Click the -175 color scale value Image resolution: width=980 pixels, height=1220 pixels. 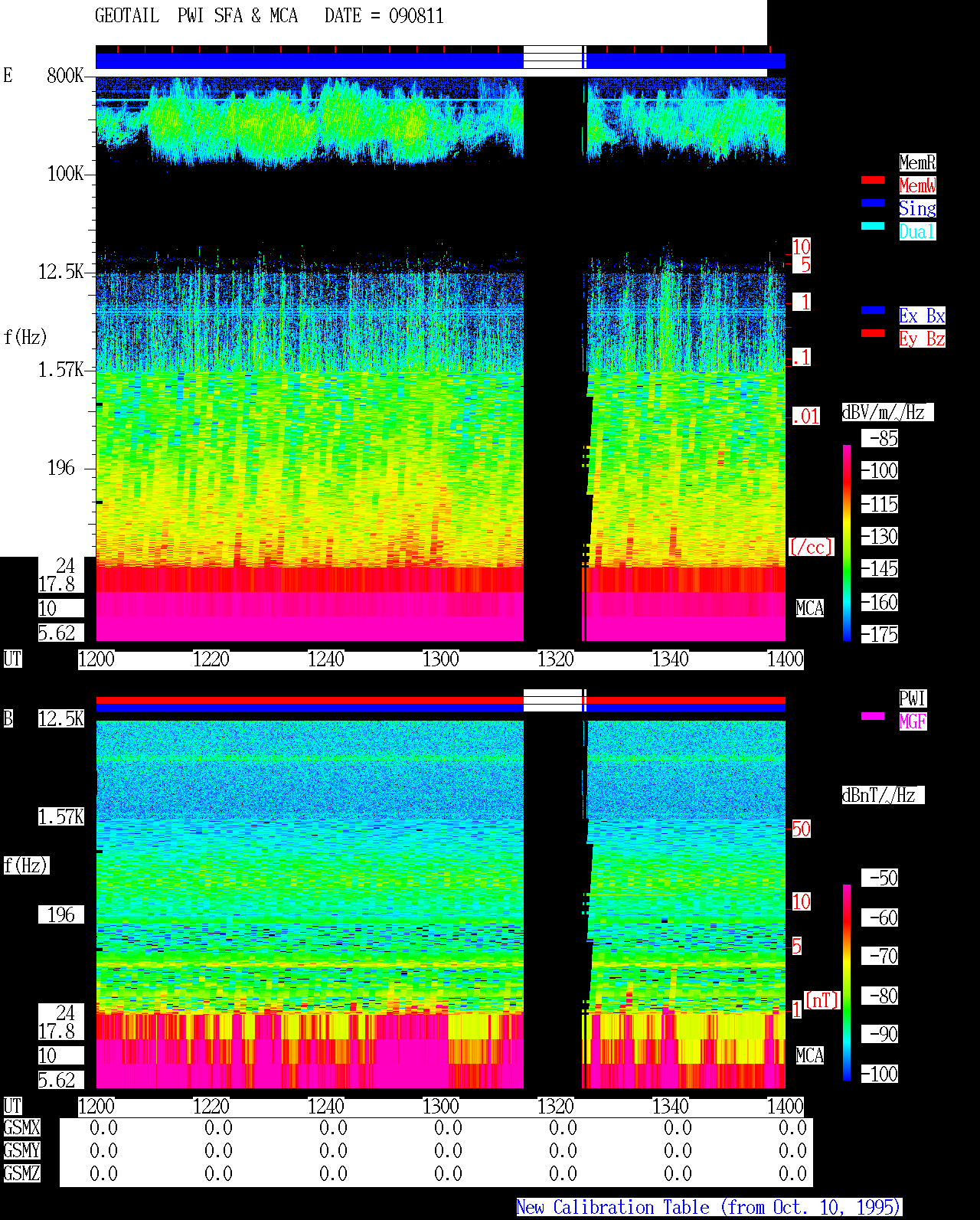click(x=880, y=634)
